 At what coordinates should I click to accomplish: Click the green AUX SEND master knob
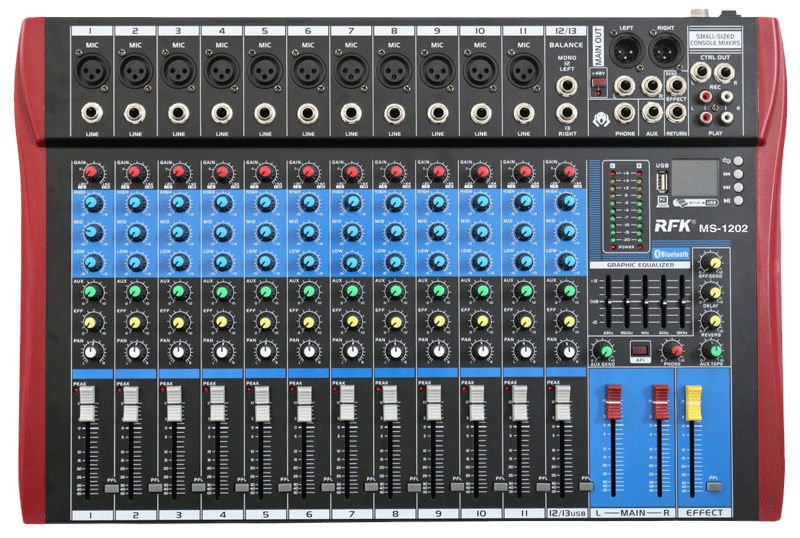click(603, 350)
